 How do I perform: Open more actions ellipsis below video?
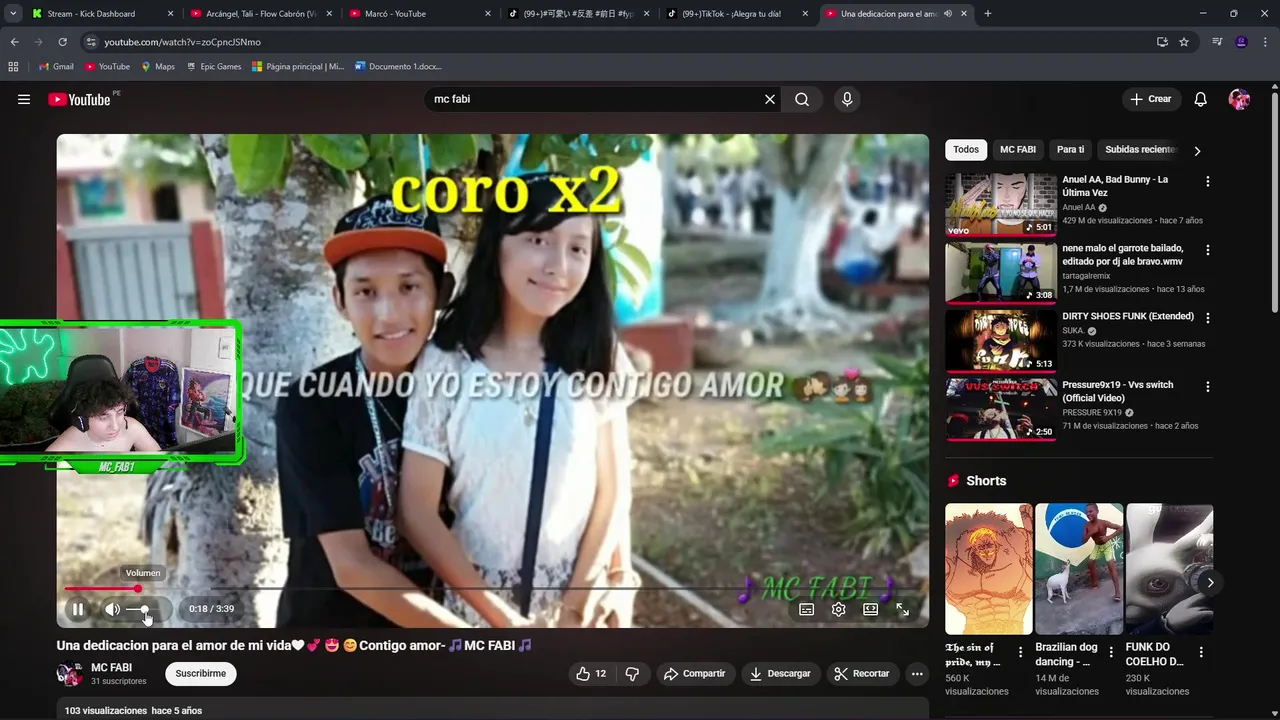pyautogui.click(x=917, y=674)
